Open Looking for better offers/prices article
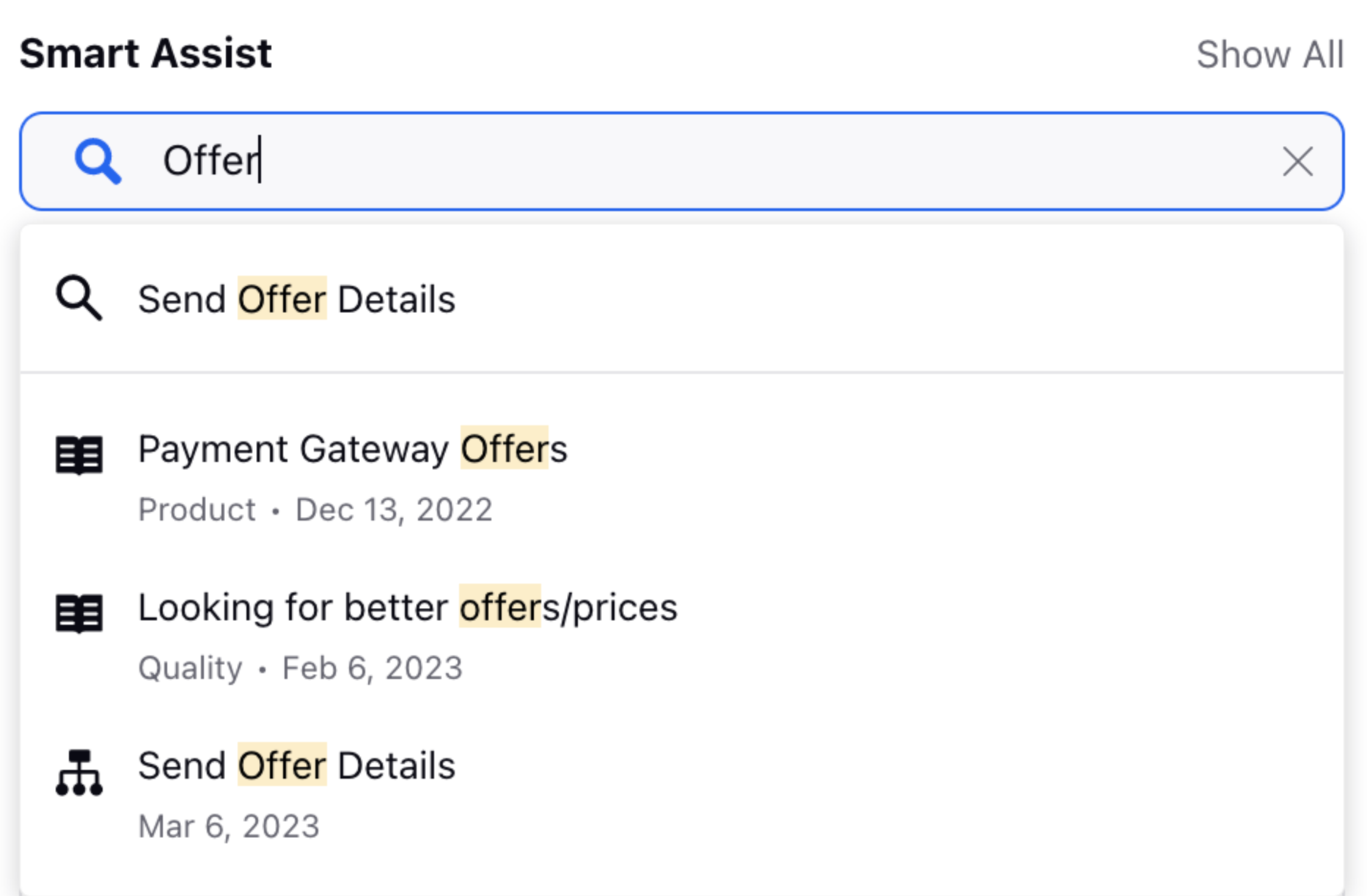The image size is (1367, 896). (407, 608)
